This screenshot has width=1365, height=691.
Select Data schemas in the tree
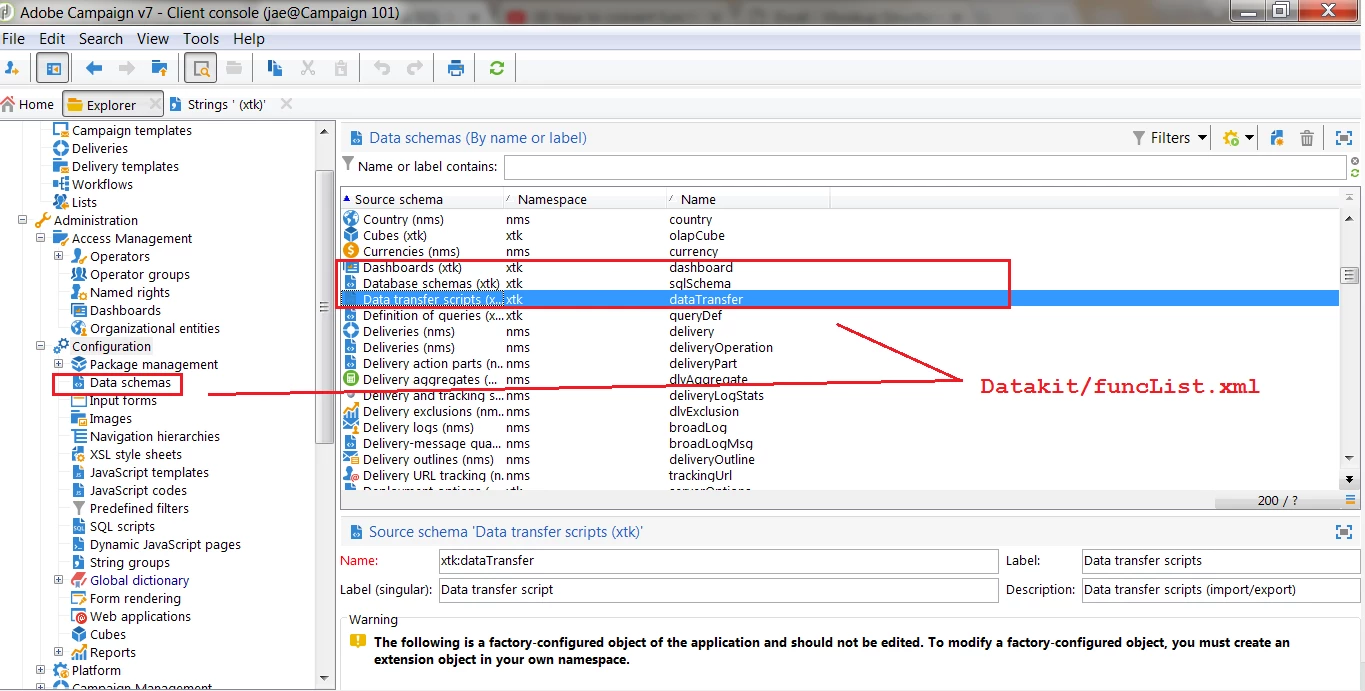(x=130, y=382)
